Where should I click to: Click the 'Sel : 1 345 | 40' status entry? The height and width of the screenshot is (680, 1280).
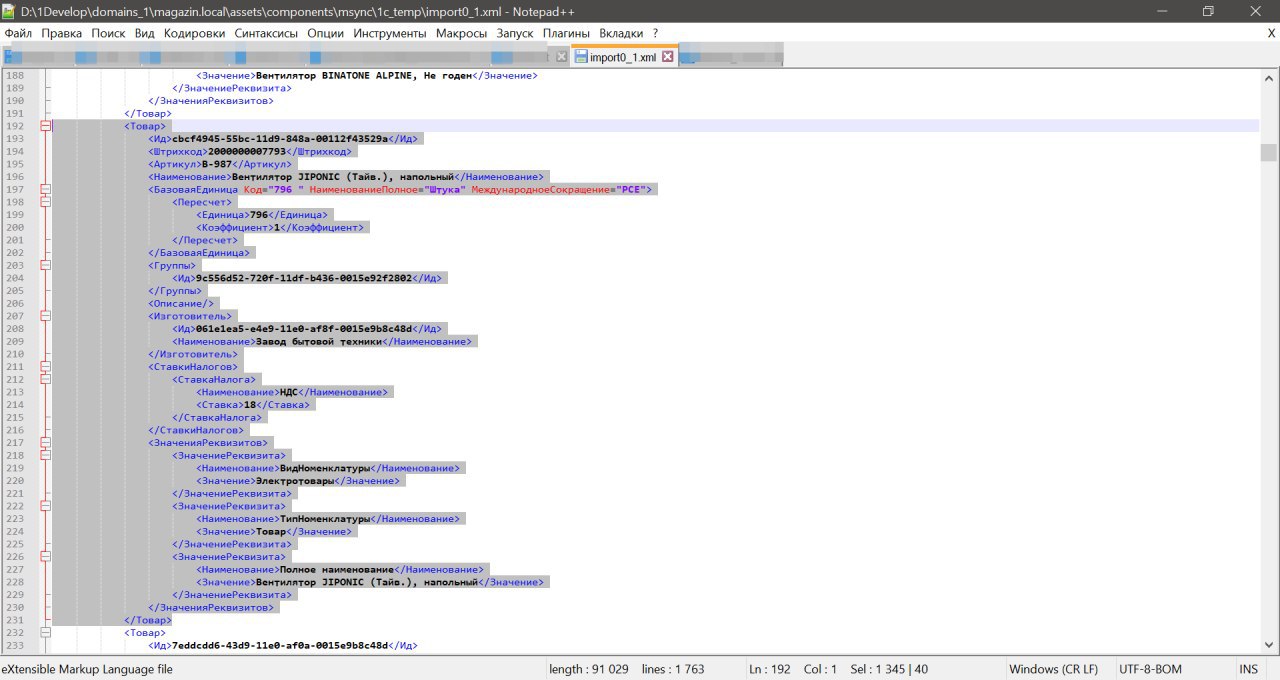coord(888,669)
